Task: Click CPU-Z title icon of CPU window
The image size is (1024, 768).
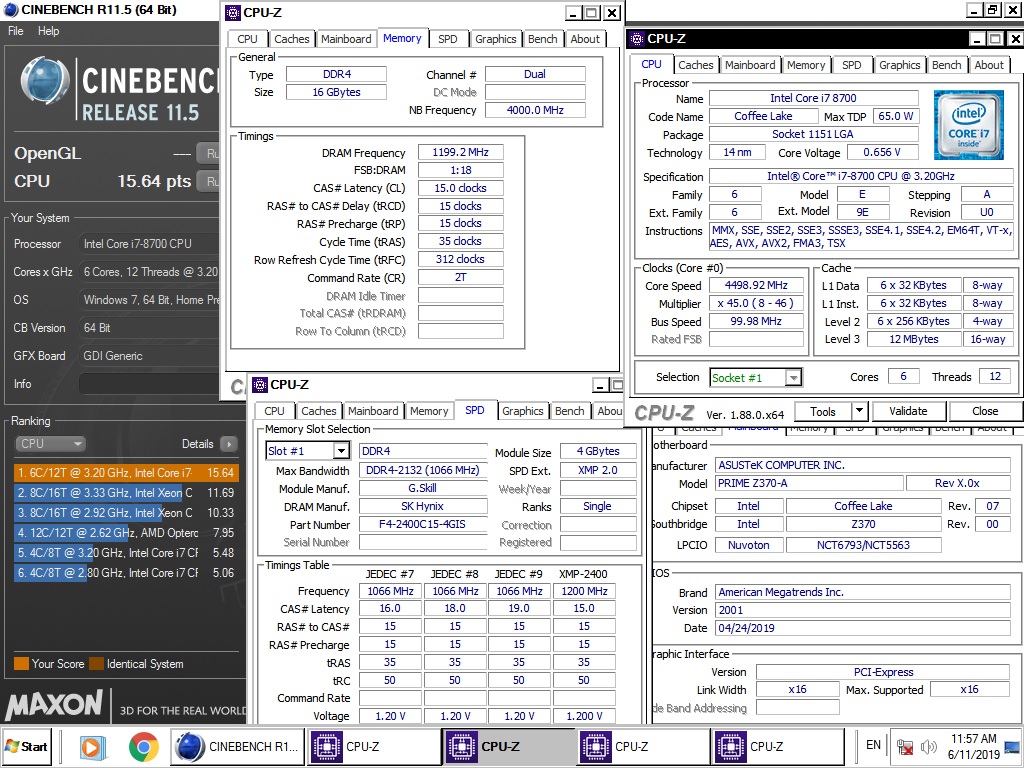Action: pos(637,39)
